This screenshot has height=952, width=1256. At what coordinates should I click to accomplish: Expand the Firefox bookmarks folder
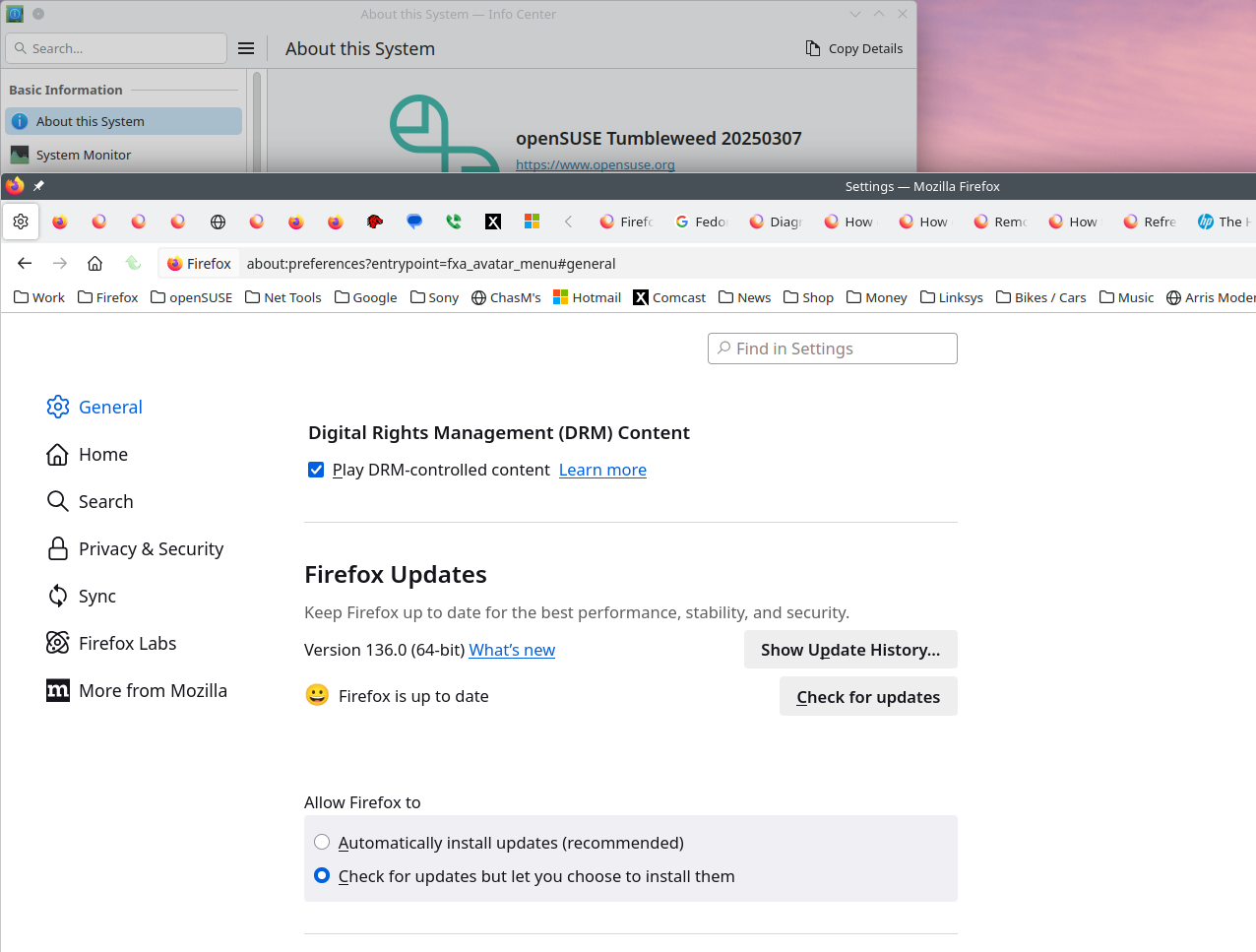coord(108,297)
